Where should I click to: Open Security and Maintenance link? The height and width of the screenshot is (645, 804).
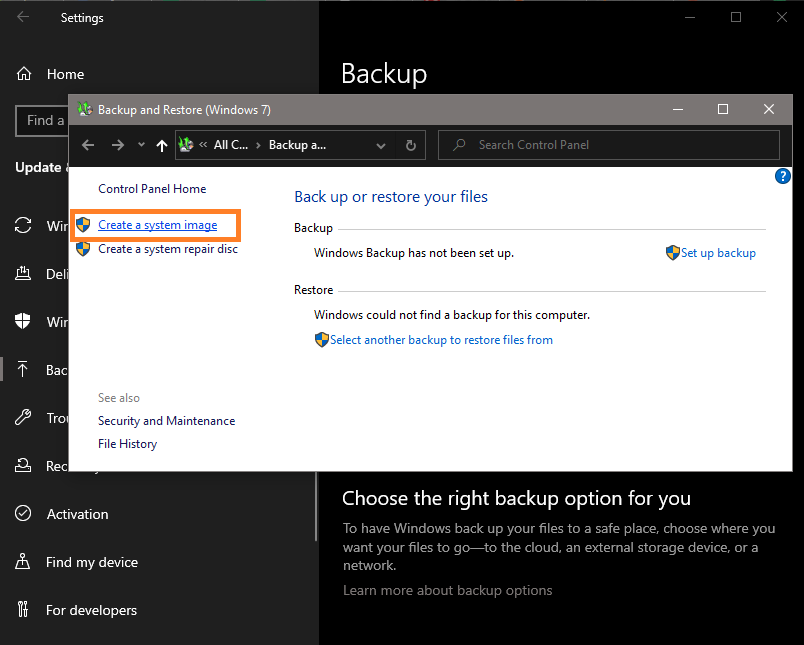coord(167,421)
